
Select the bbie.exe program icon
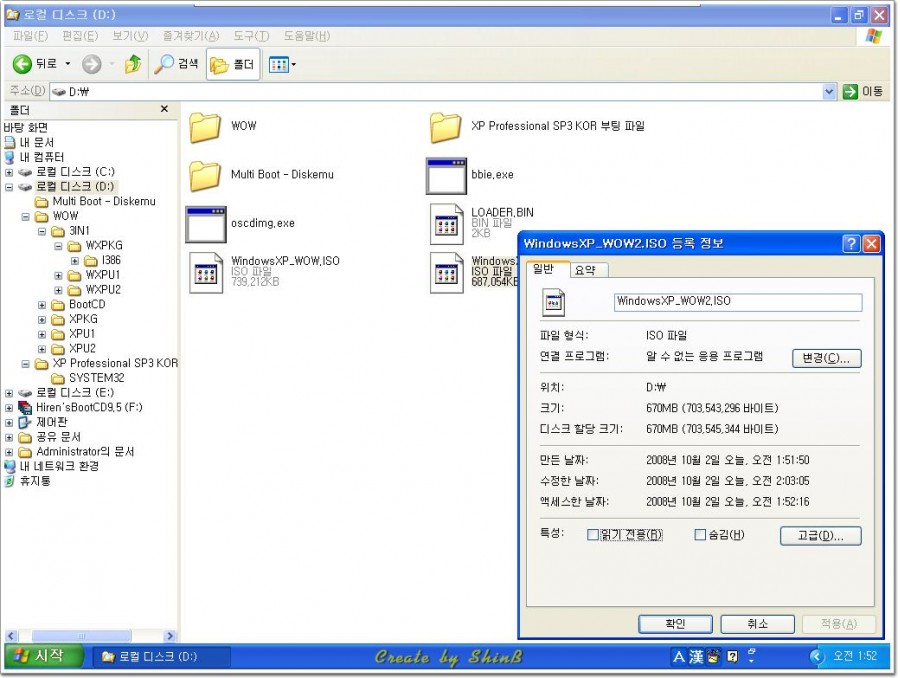pyautogui.click(x=446, y=176)
